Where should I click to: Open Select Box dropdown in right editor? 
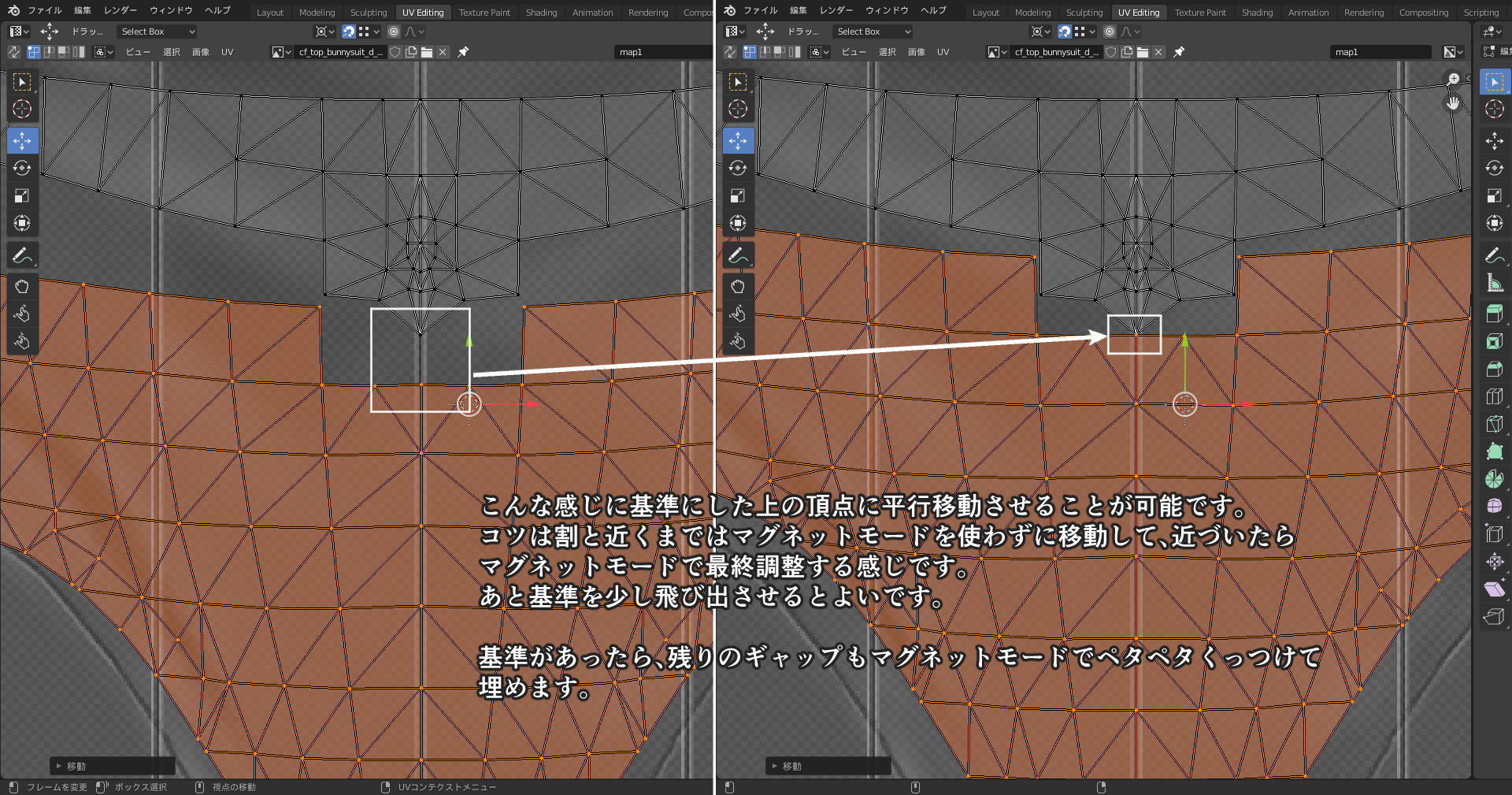[873, 32]
